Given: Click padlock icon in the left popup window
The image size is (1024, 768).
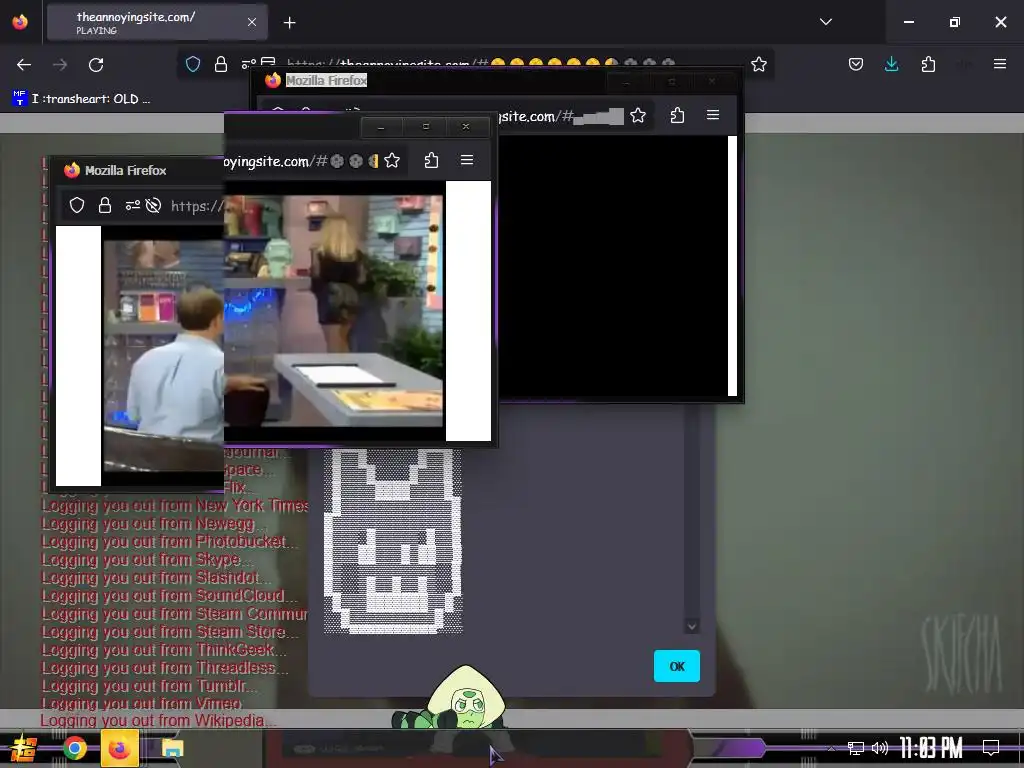Looking at the screenshot, I should (104, 206).
